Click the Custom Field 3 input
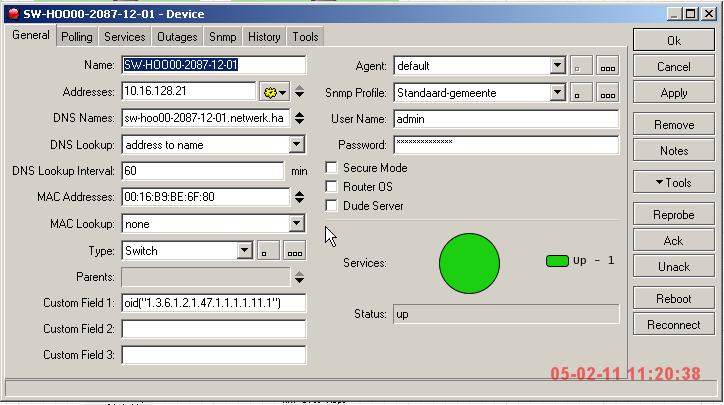 click(x=214, y=355)
